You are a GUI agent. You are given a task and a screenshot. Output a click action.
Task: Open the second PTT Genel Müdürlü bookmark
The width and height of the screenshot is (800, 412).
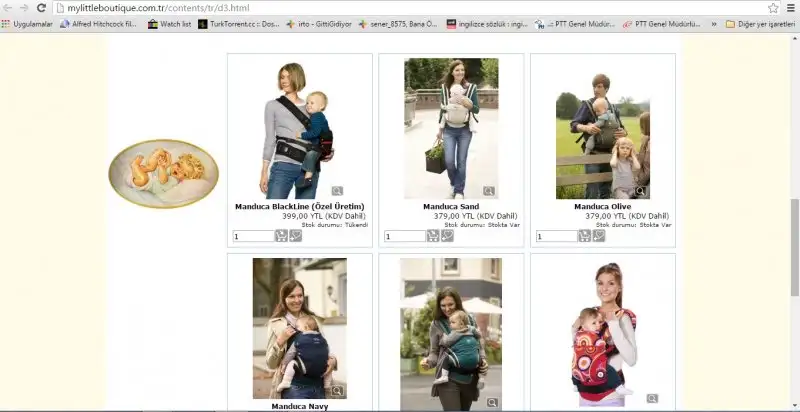662,24
